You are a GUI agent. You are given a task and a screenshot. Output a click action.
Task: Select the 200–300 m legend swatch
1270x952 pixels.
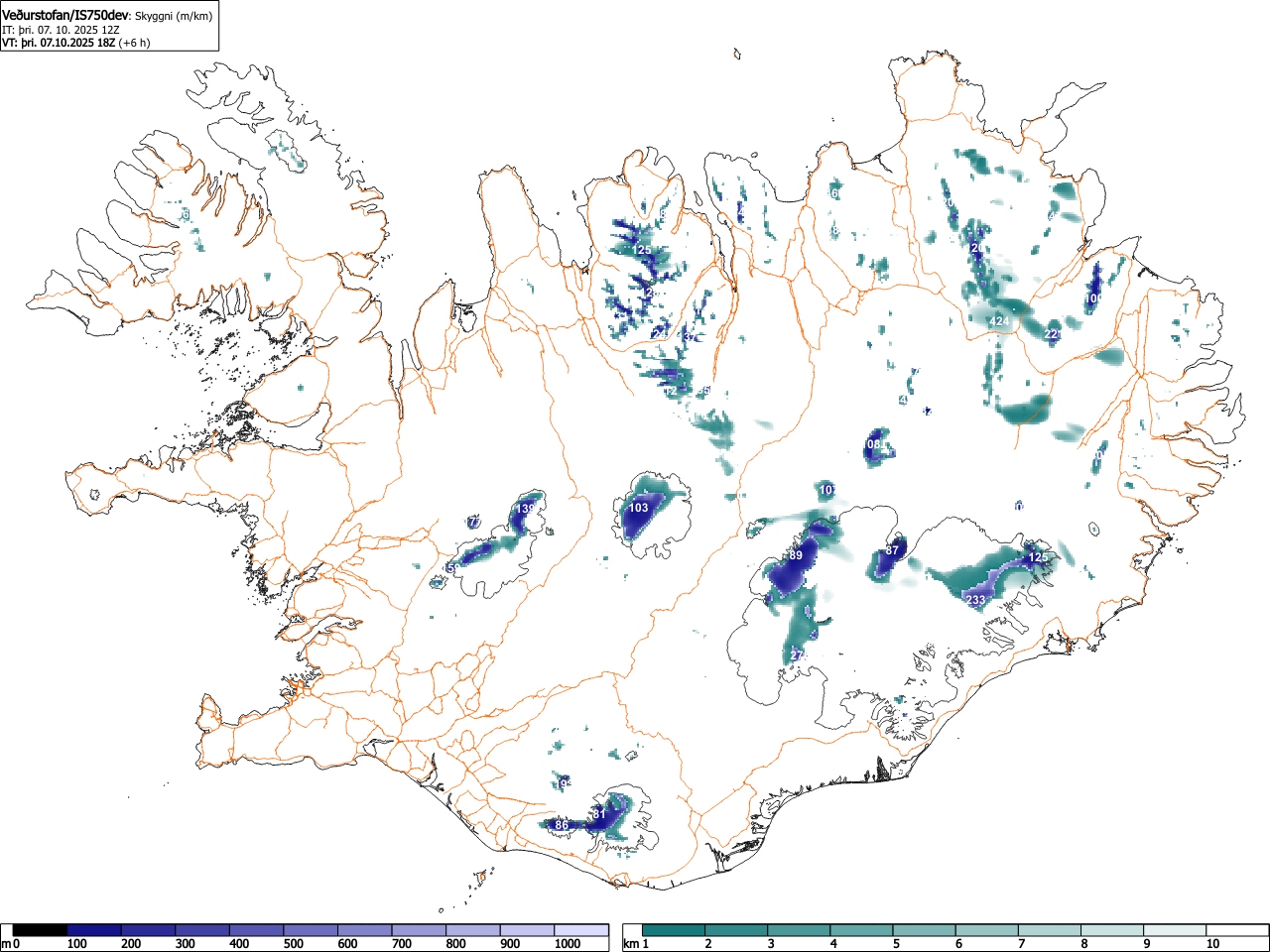pyautogui.click(x=149, y=930)
